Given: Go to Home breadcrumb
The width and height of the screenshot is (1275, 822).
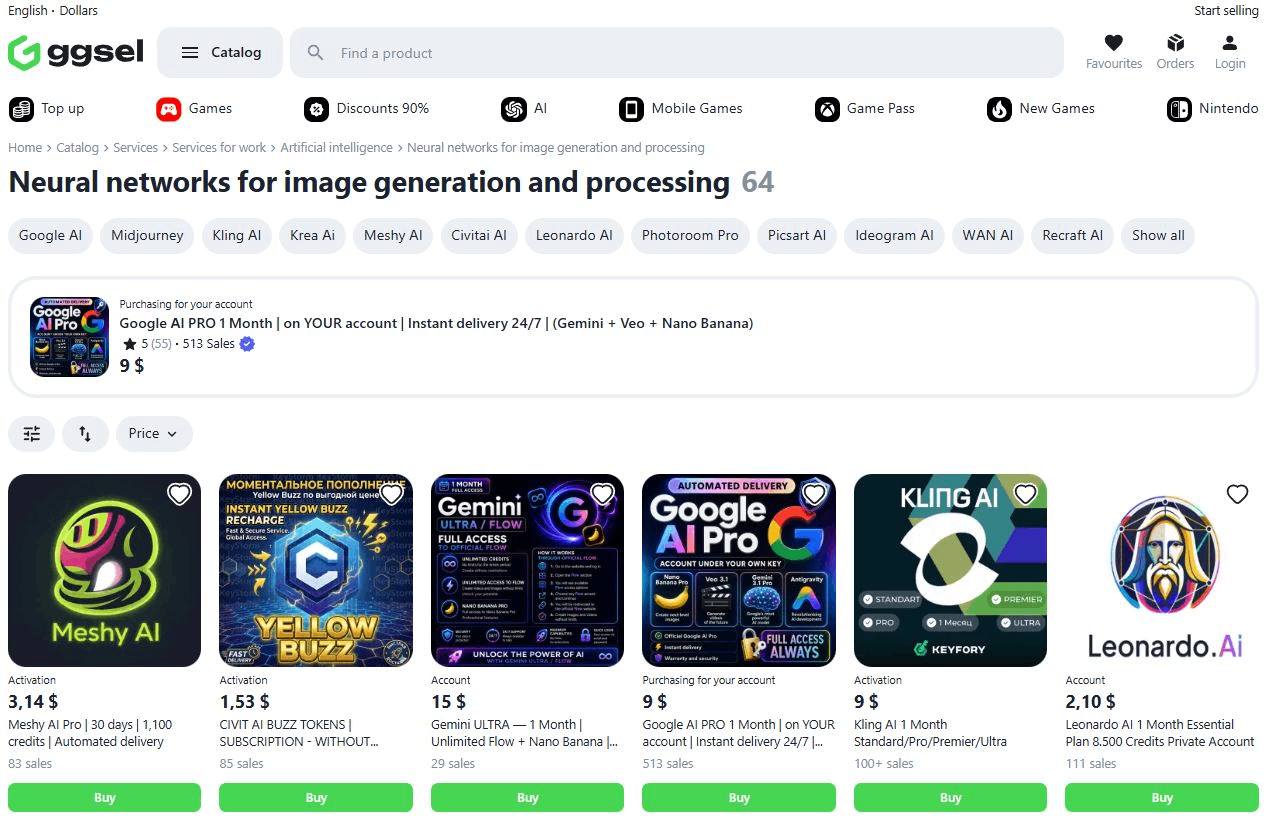Looking at the screenshot, I should pos(25,148).
